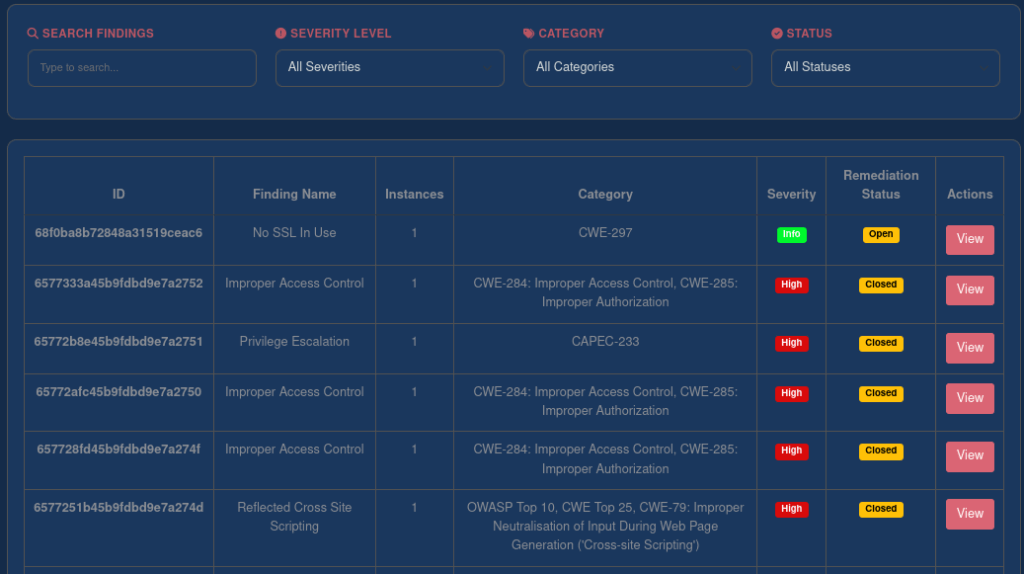Screen dimensions: 1024x574
Task: View the No SSL In Use finding
Action: pyautogui.click(x=969, y=240)
